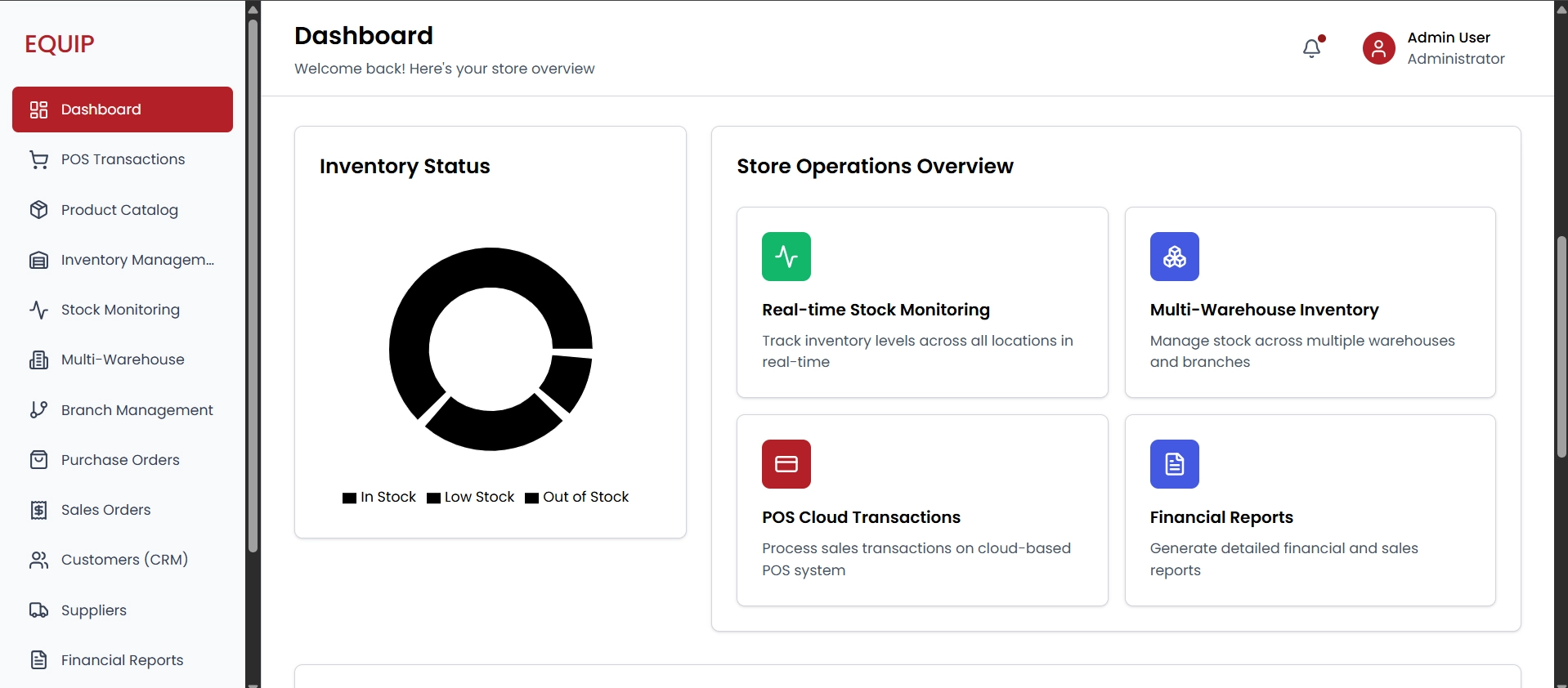This screenshot has height=688, width=1568.
Task: Click the blue Financial Reports document icon
Action: pyautogui.click(x=1174, y=464)
